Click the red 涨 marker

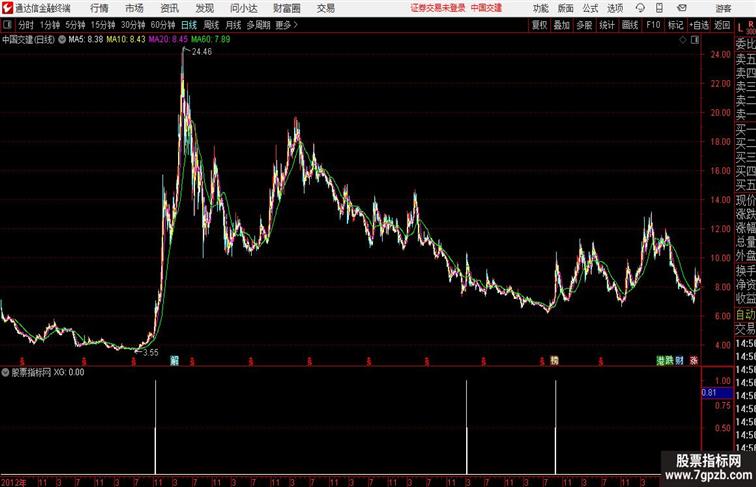(x=694, y=360)
